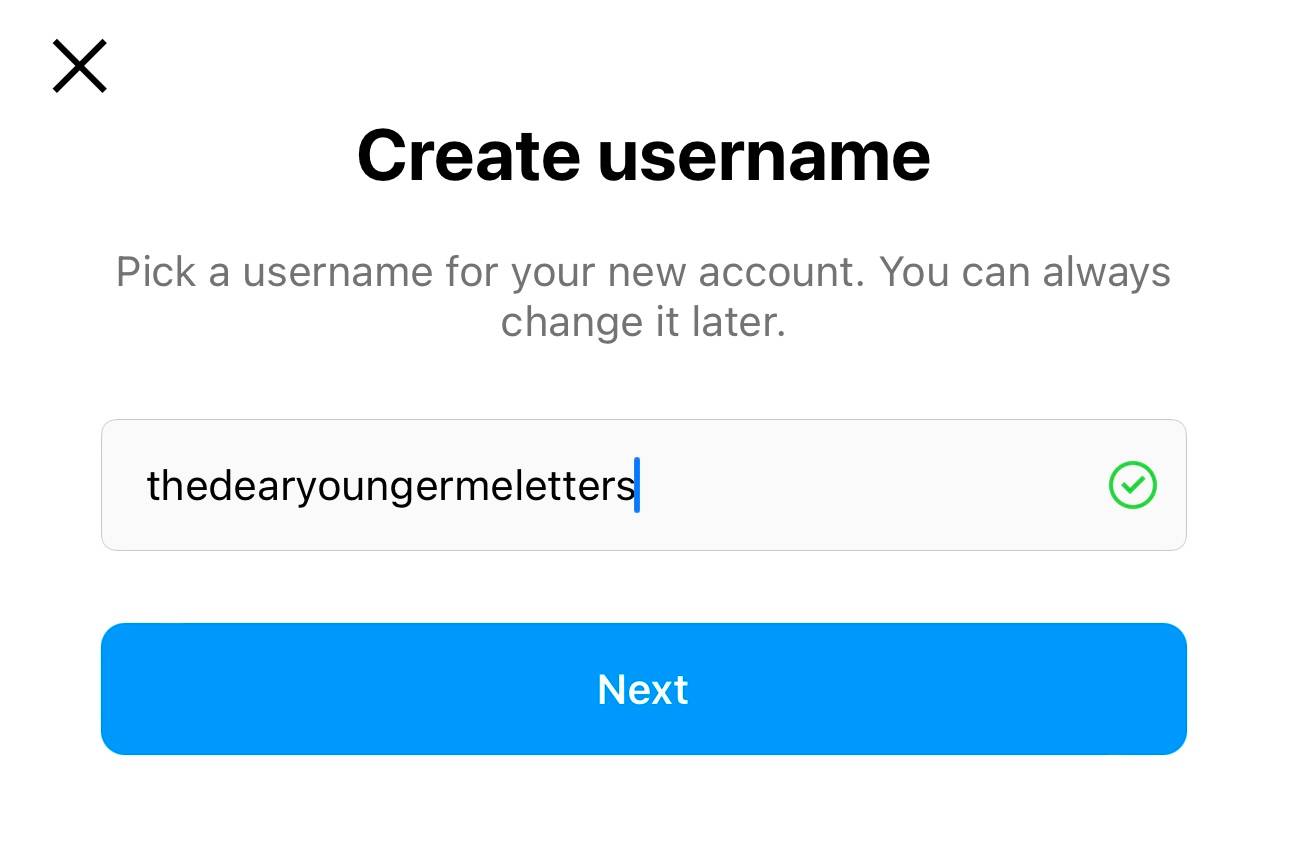Image resolution: width=1289 pixels, height=861 pixels.
Task: Click the Pick a username description text
Action: coord(643,297)
